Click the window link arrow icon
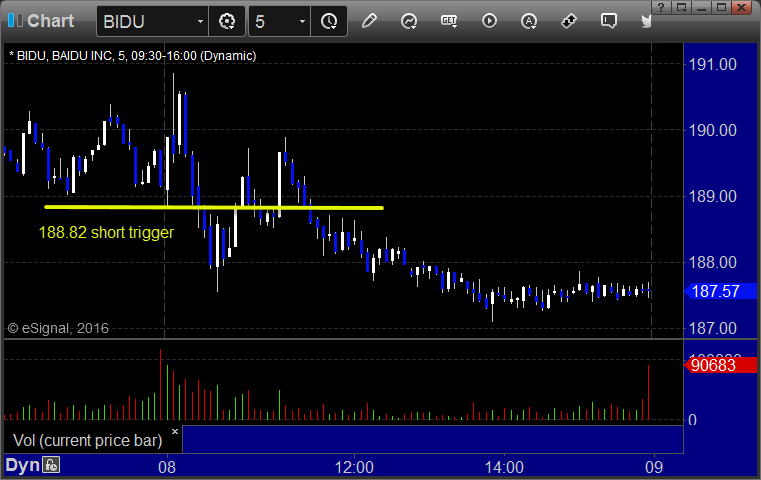The height and width of the screenshot is (480, 761). pos(681,7)
